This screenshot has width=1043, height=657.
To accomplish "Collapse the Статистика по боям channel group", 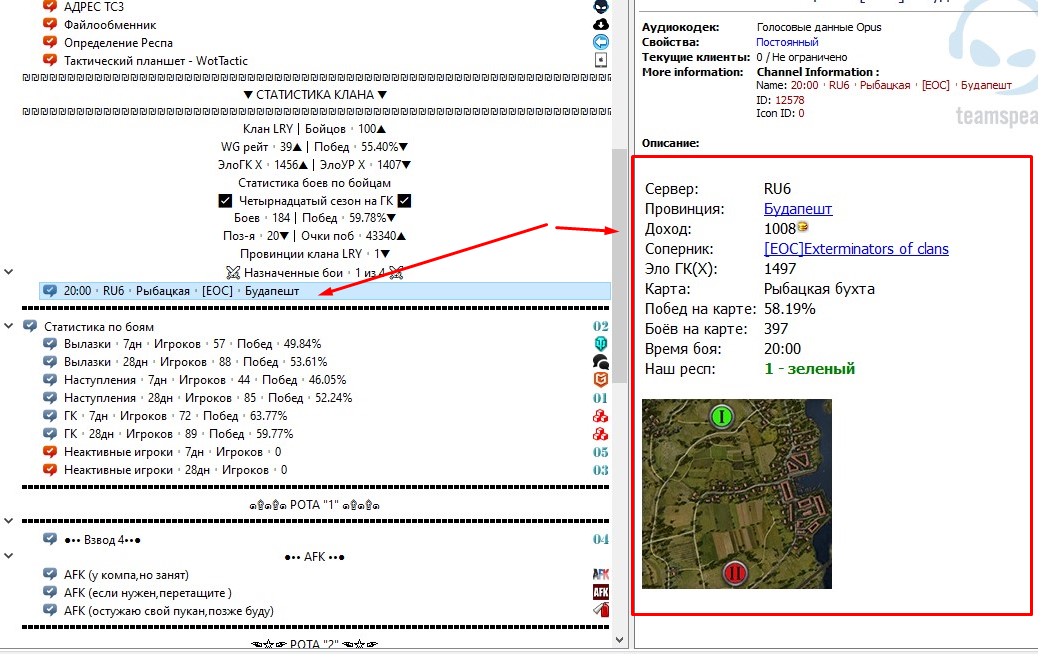I will pyautogui.click(x=9, y=326).
